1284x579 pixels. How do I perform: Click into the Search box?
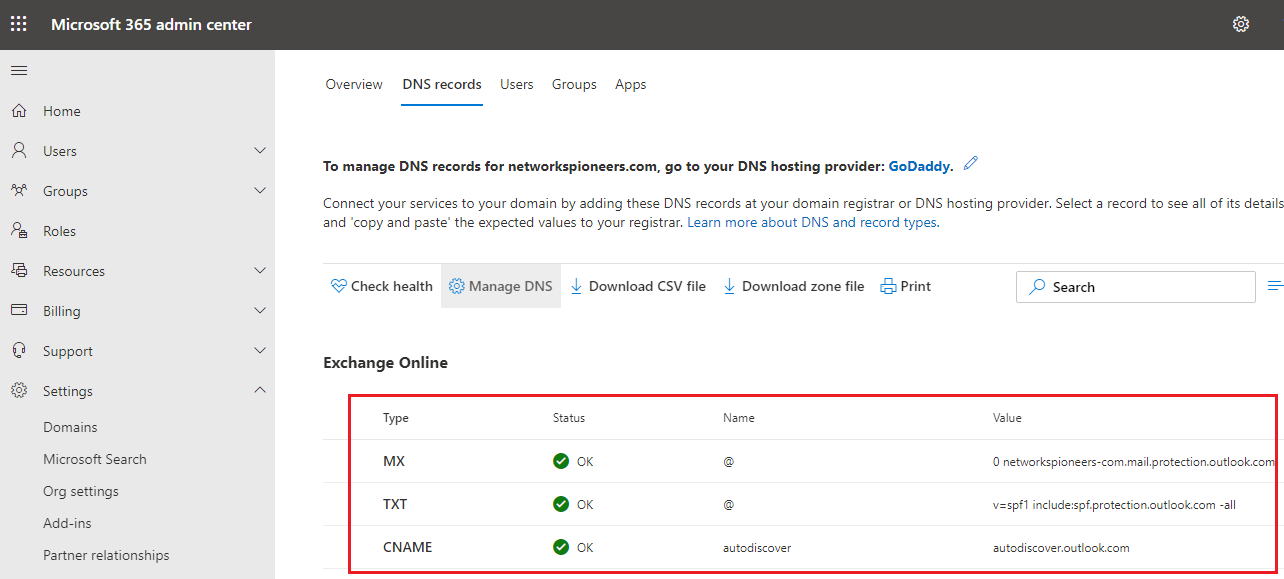(1136, 287)
